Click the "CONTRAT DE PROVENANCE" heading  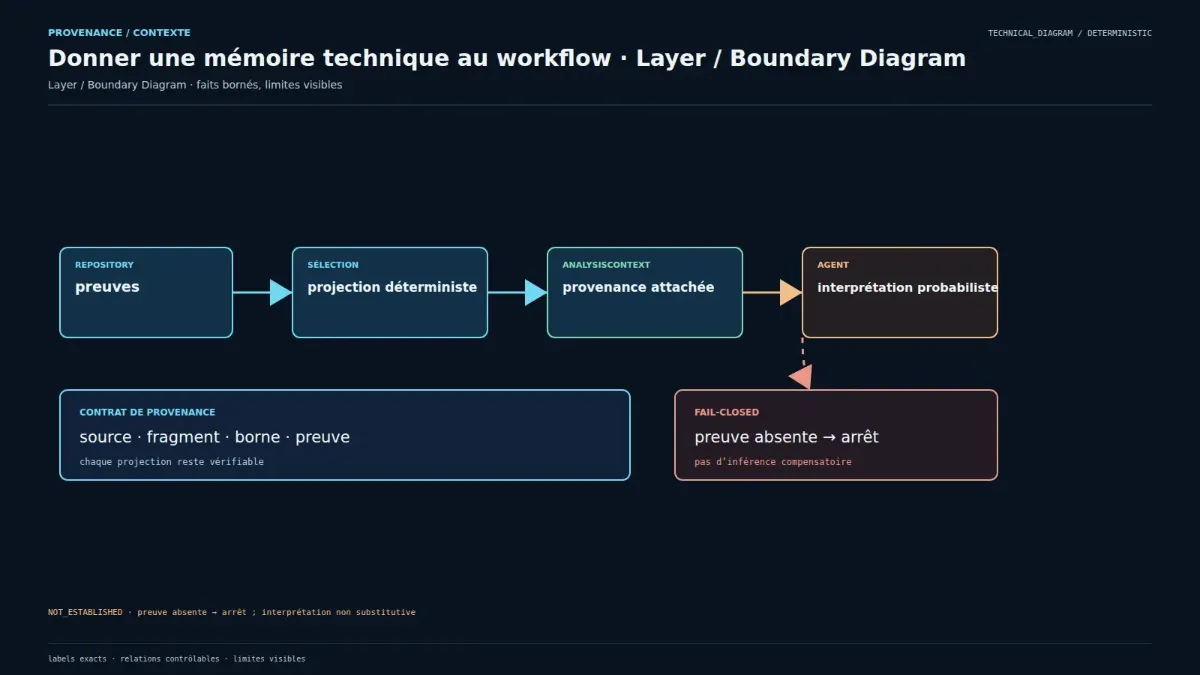[x=147, y=412]
